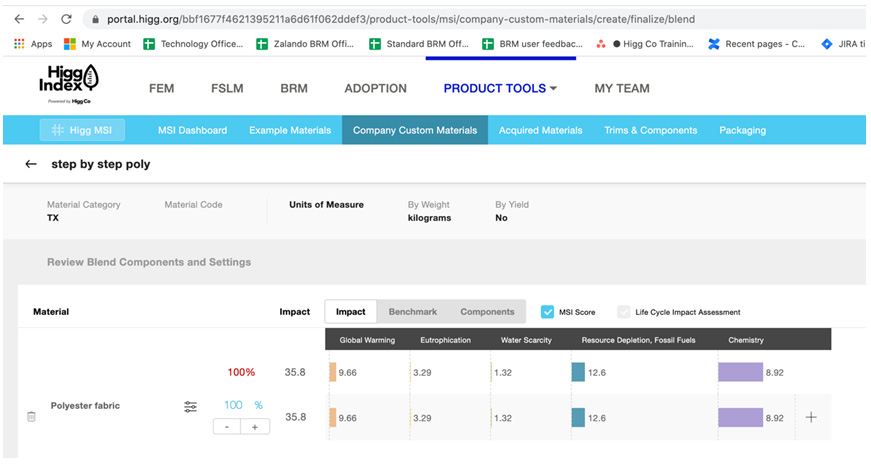This screenshot has width=871, height=464.
Task: Open BRM user feedback bookmark
Action: tap(532, 44)
